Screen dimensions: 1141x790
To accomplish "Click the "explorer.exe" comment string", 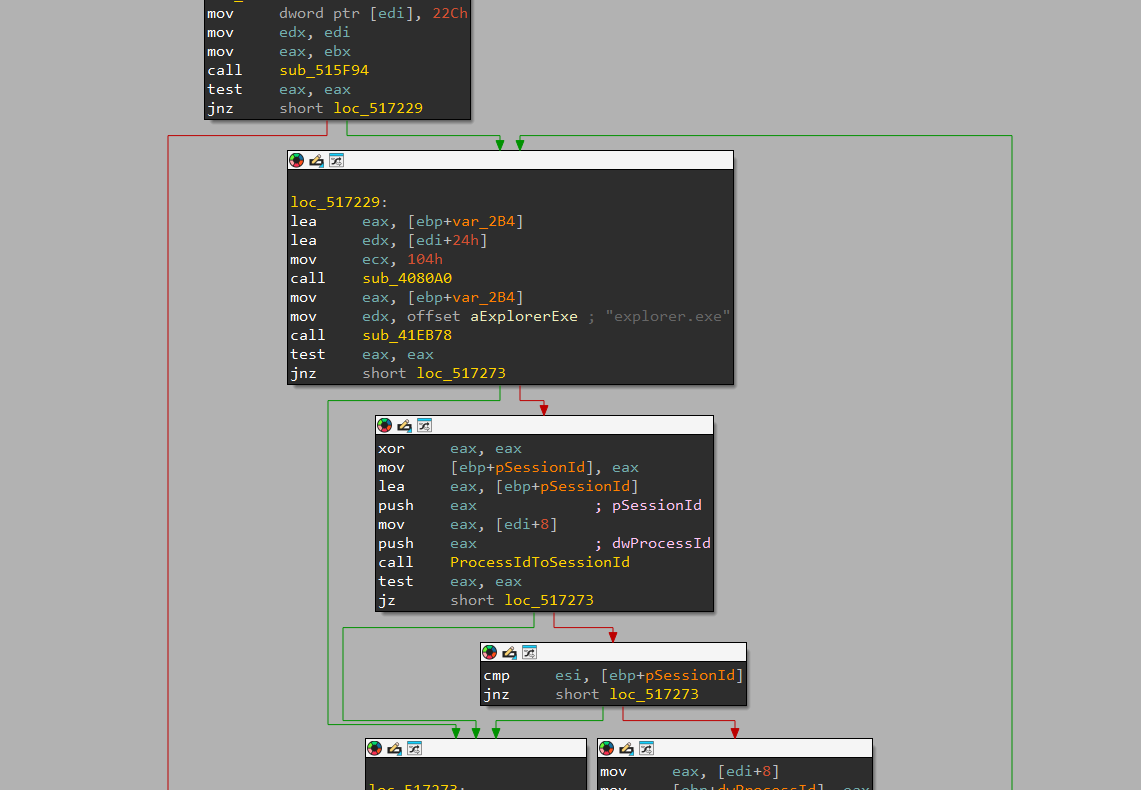I will pyautogui.click(x=667, y=316).
